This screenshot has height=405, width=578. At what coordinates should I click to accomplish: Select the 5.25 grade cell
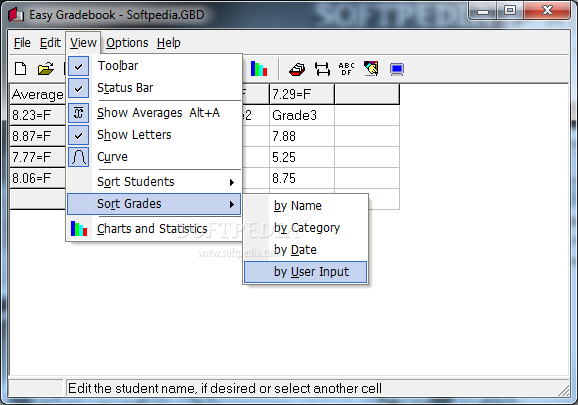pyautogui.click(x=302, y=157)
